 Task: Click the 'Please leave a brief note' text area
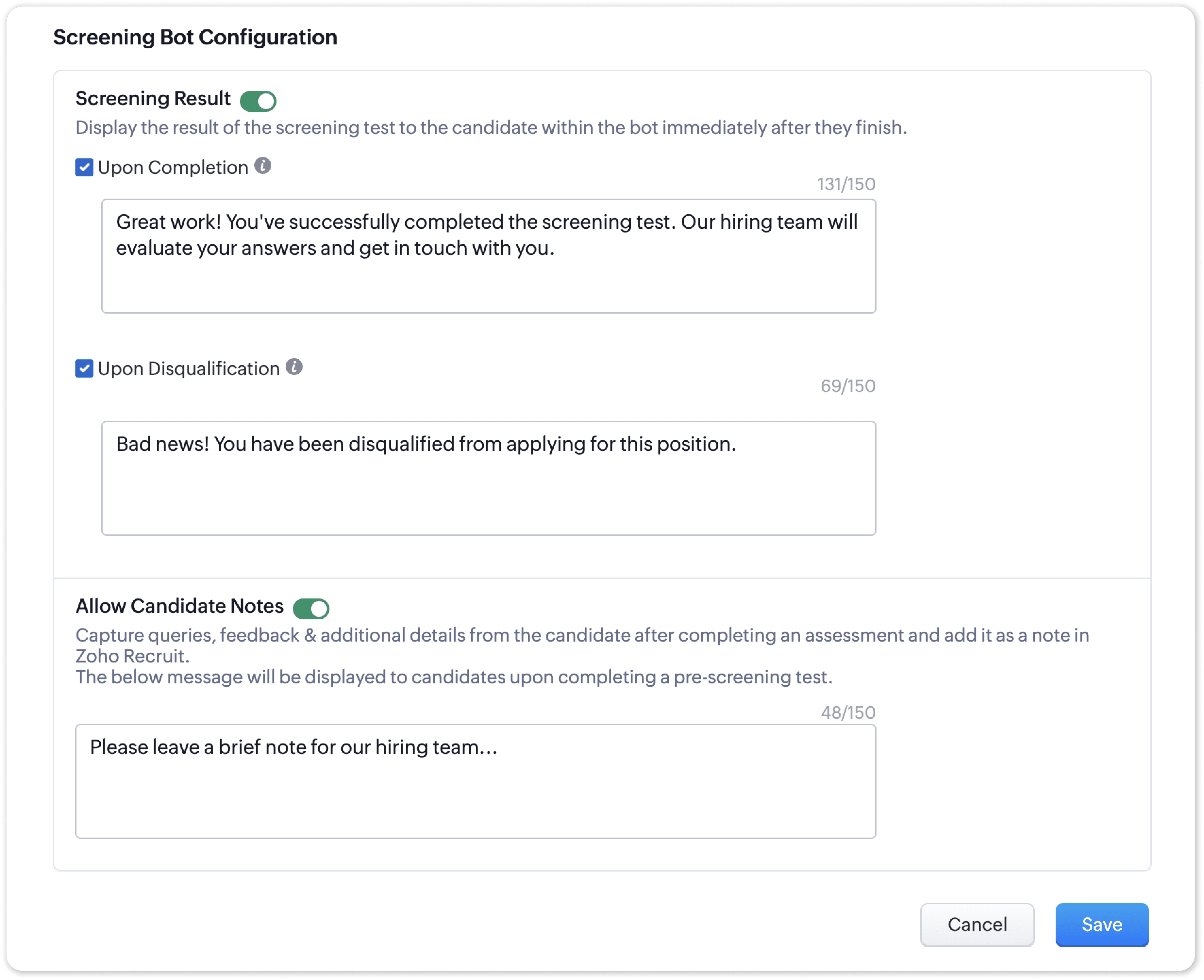point(476,781)
